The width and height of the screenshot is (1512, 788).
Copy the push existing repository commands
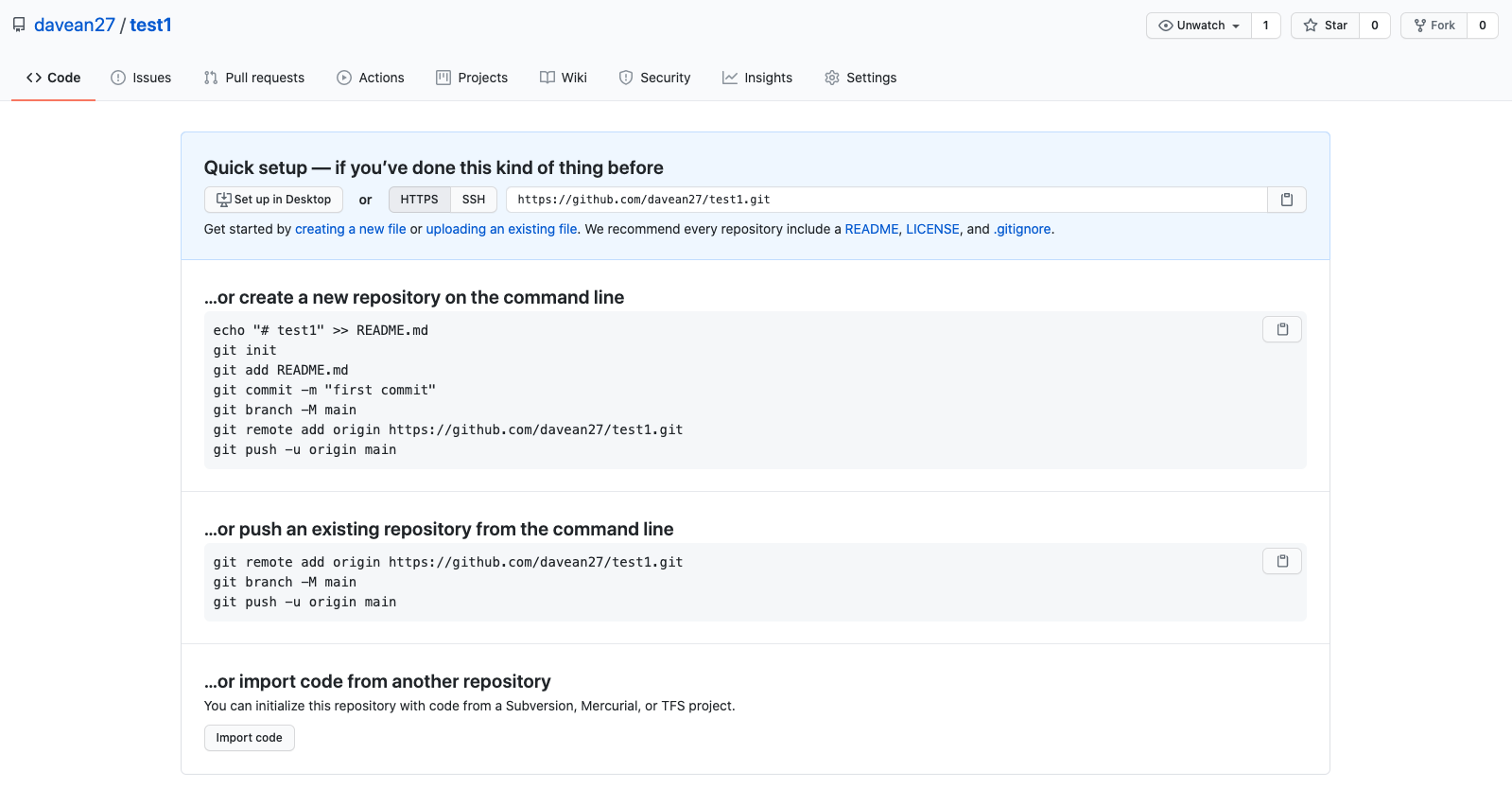point(1281,561)
